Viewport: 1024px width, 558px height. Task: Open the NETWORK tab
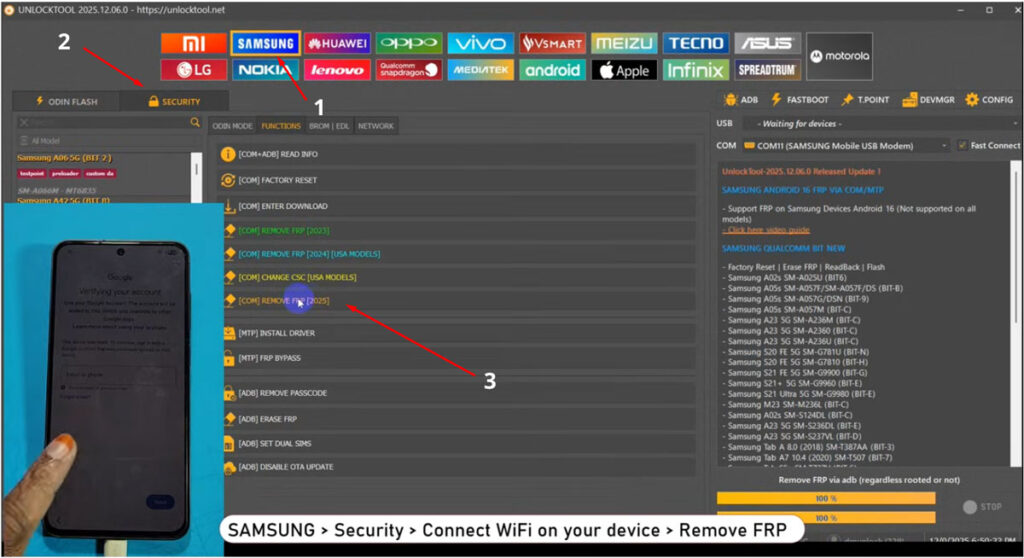point(376,126)
